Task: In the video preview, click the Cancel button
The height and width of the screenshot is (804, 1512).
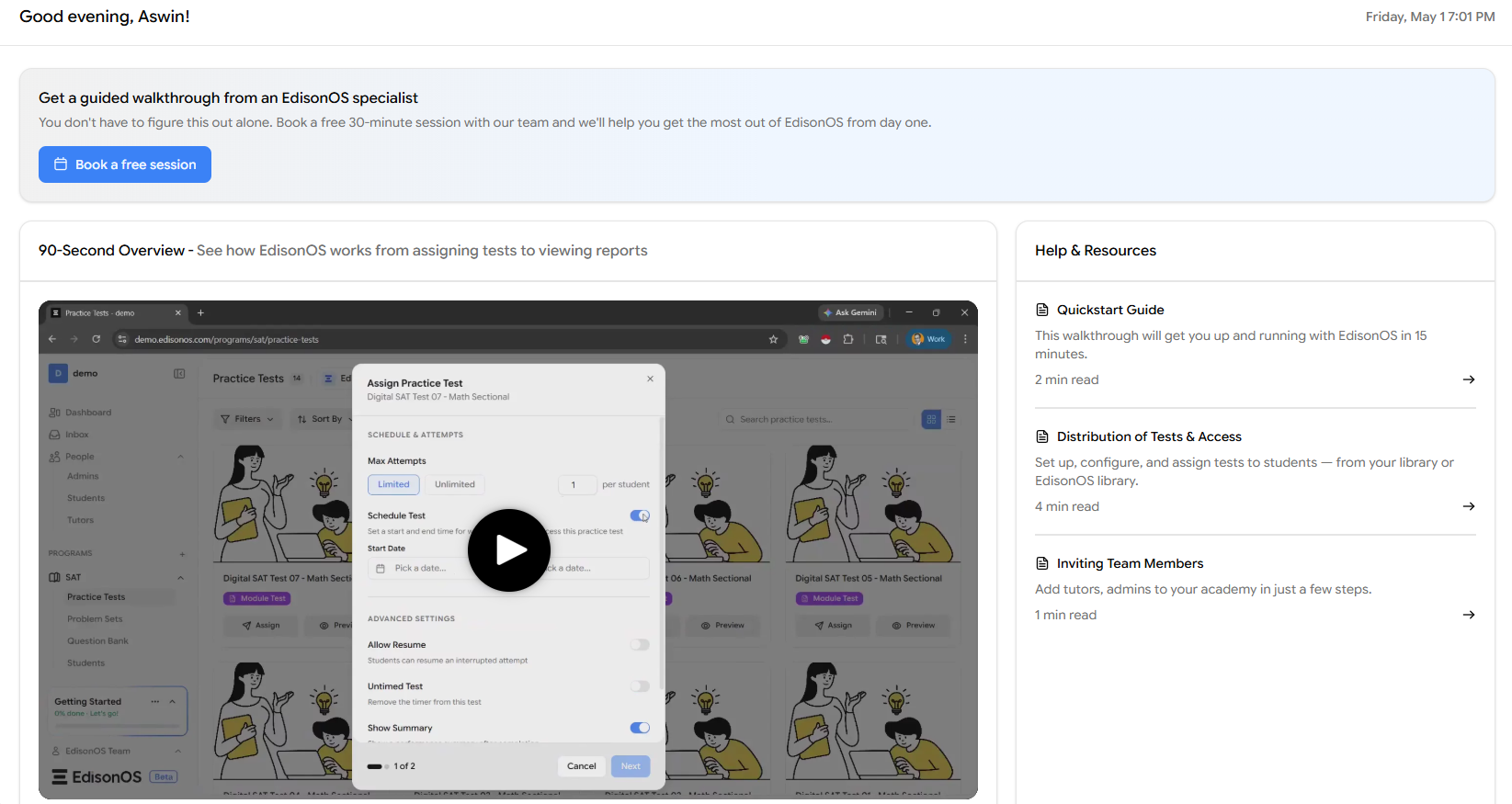Action: 582,766
